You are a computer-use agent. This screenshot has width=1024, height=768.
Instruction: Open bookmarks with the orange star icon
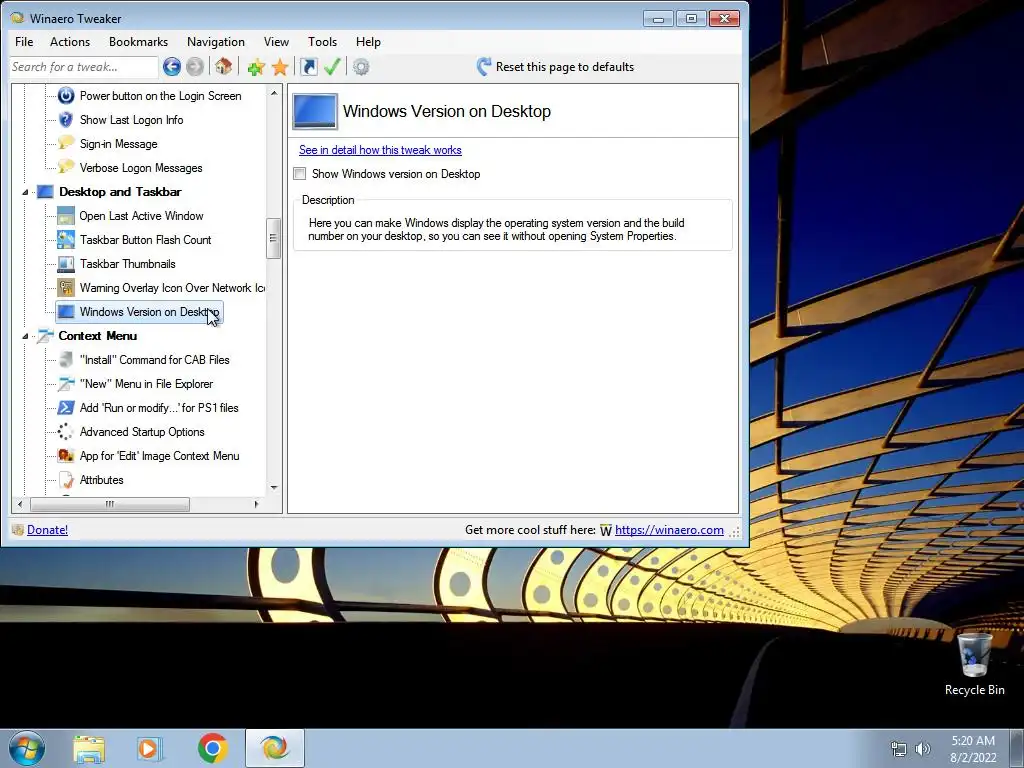(x=280, y=67)
